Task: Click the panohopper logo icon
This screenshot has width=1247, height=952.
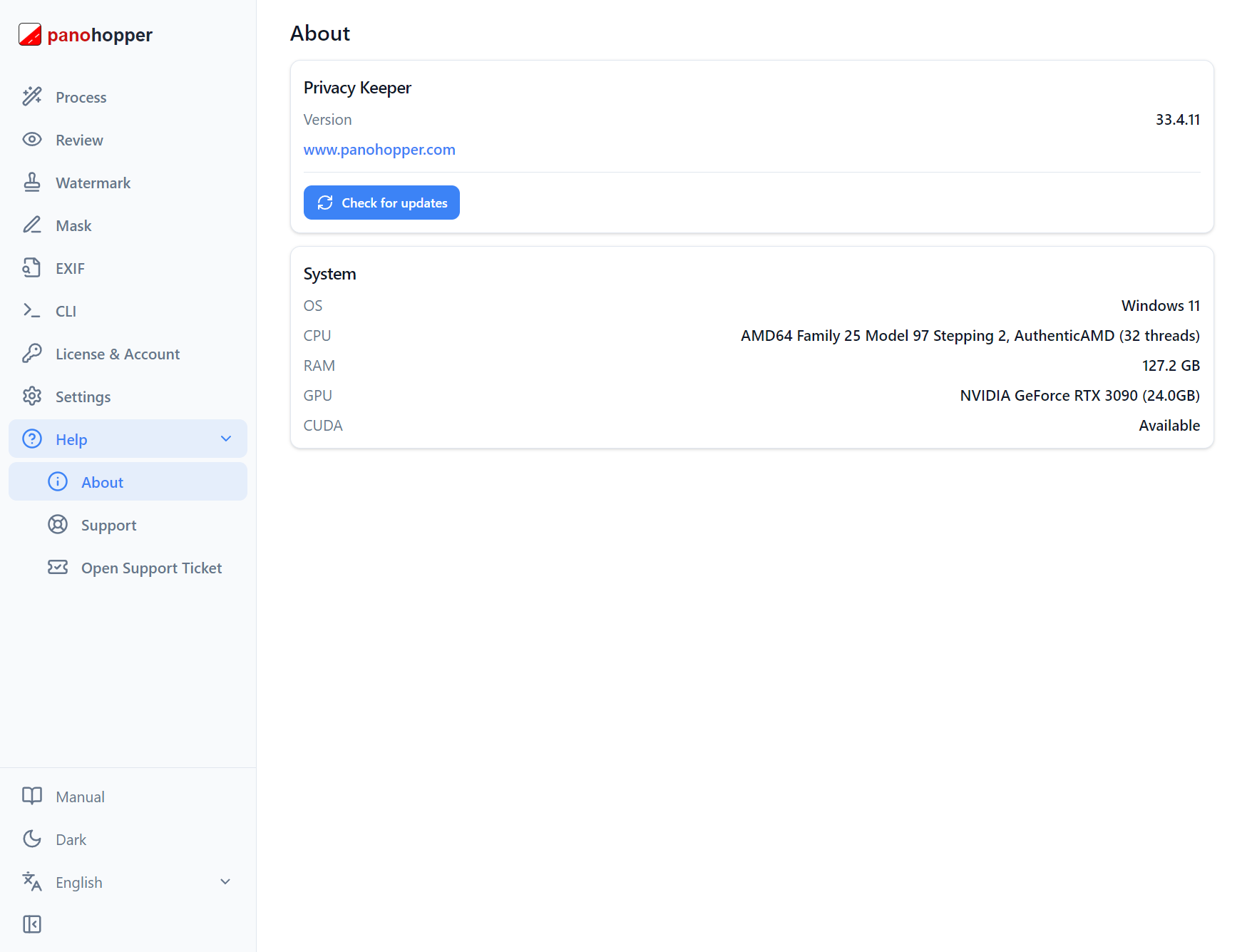Action: (x=30, y=34)
